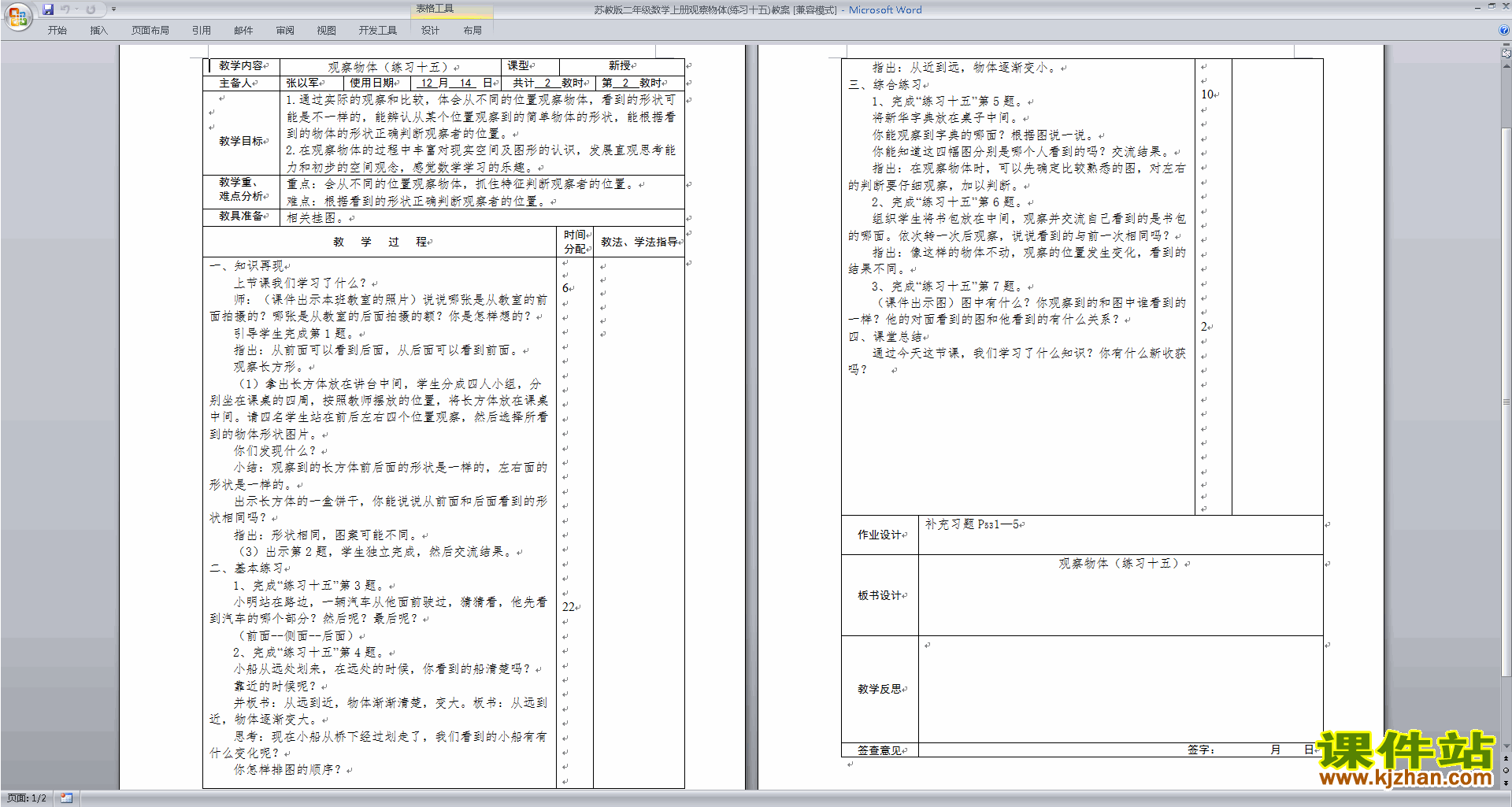Click the heading 四、课堂总结
This screenshot has height=807, width=1512.
(885, 337)
